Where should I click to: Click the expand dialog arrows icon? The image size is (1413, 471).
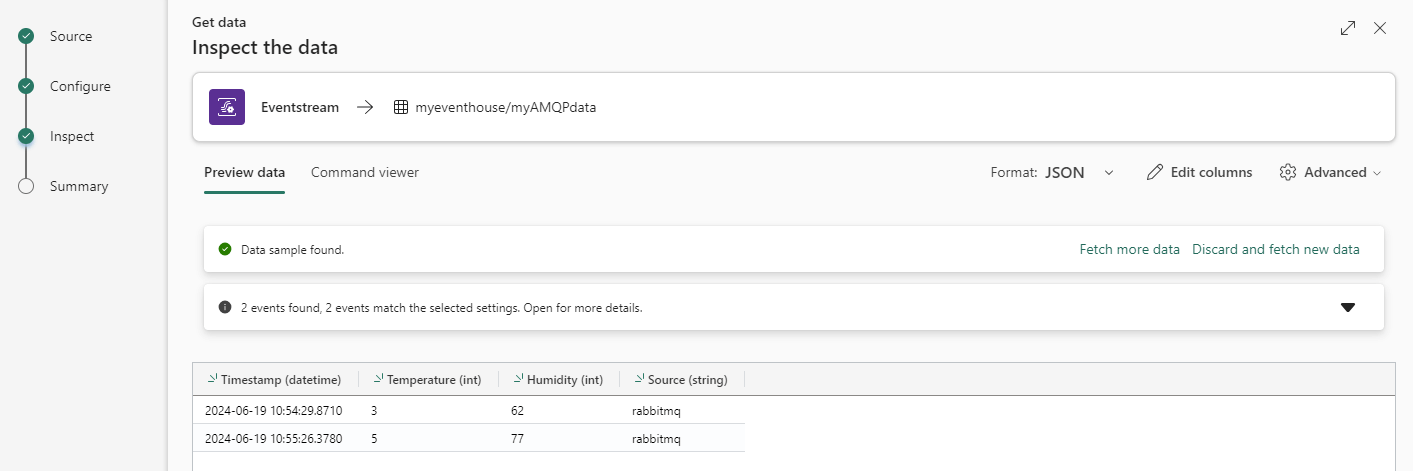point(1348,28)
